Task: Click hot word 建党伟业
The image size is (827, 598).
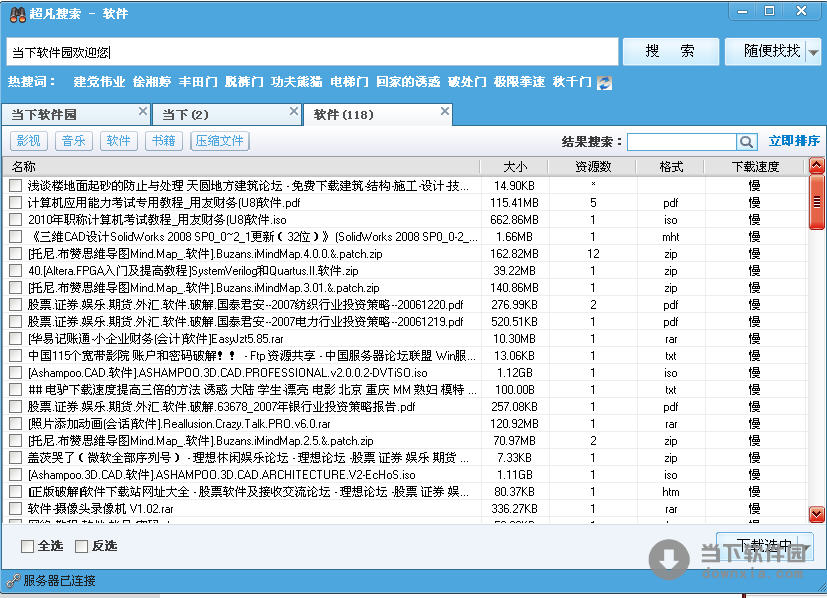Action: click(99, 82)
